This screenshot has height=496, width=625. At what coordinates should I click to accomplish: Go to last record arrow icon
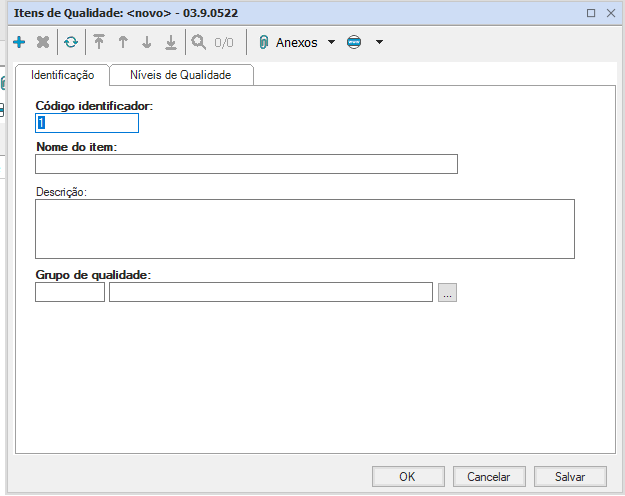171,43
